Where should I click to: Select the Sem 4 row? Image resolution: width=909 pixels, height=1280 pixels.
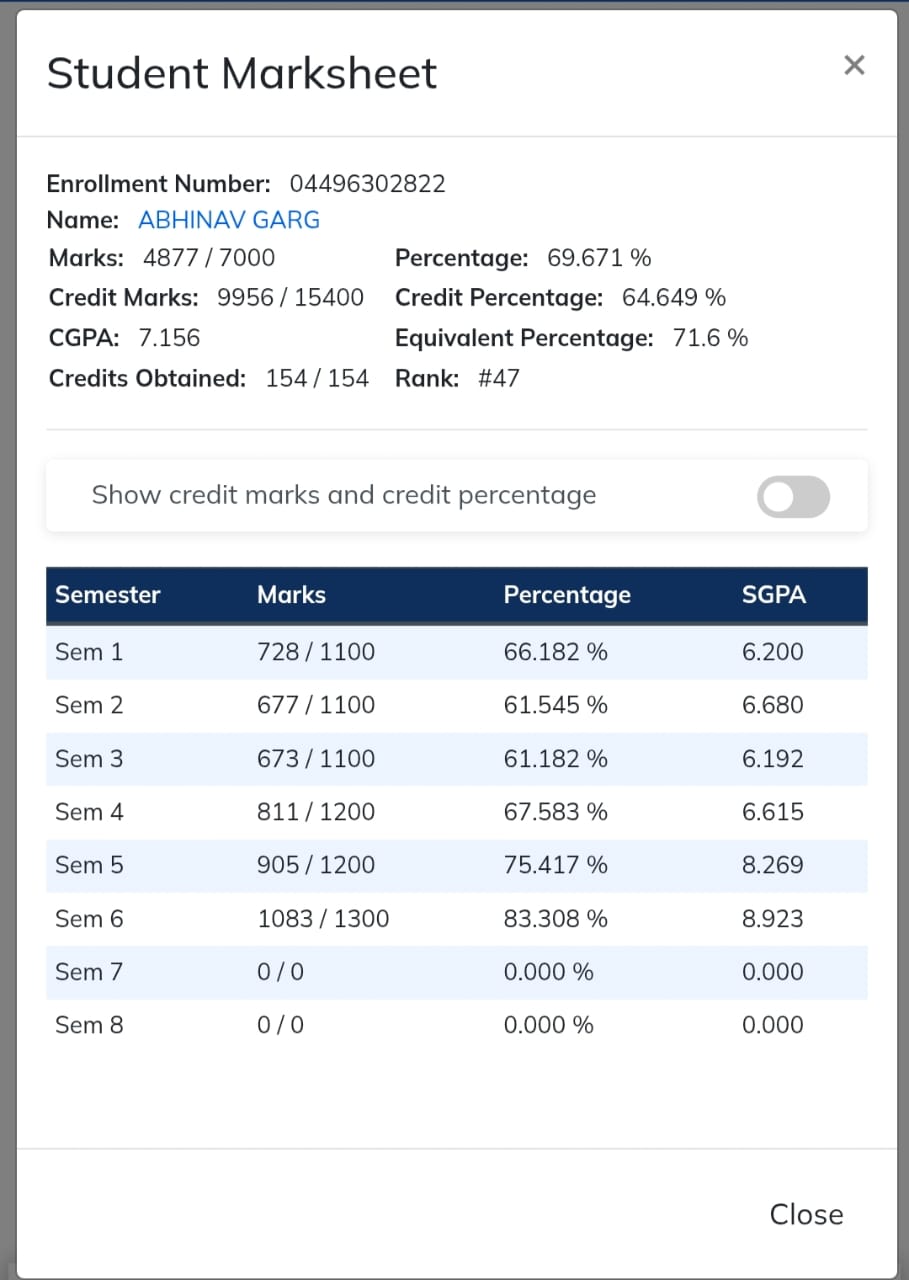[457, 812]
